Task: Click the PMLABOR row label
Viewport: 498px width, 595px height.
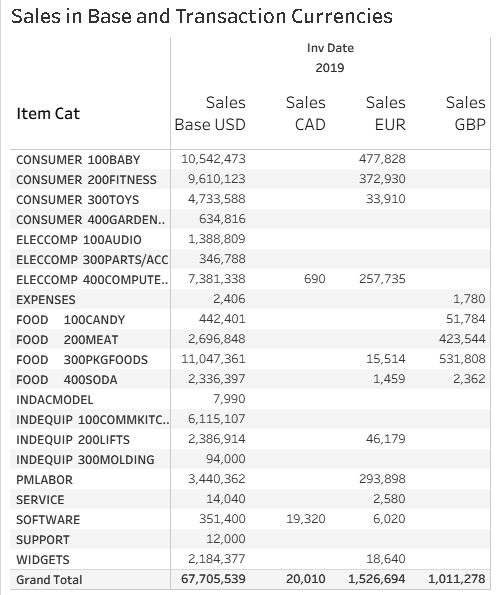Action: click(x=44, y=480)
